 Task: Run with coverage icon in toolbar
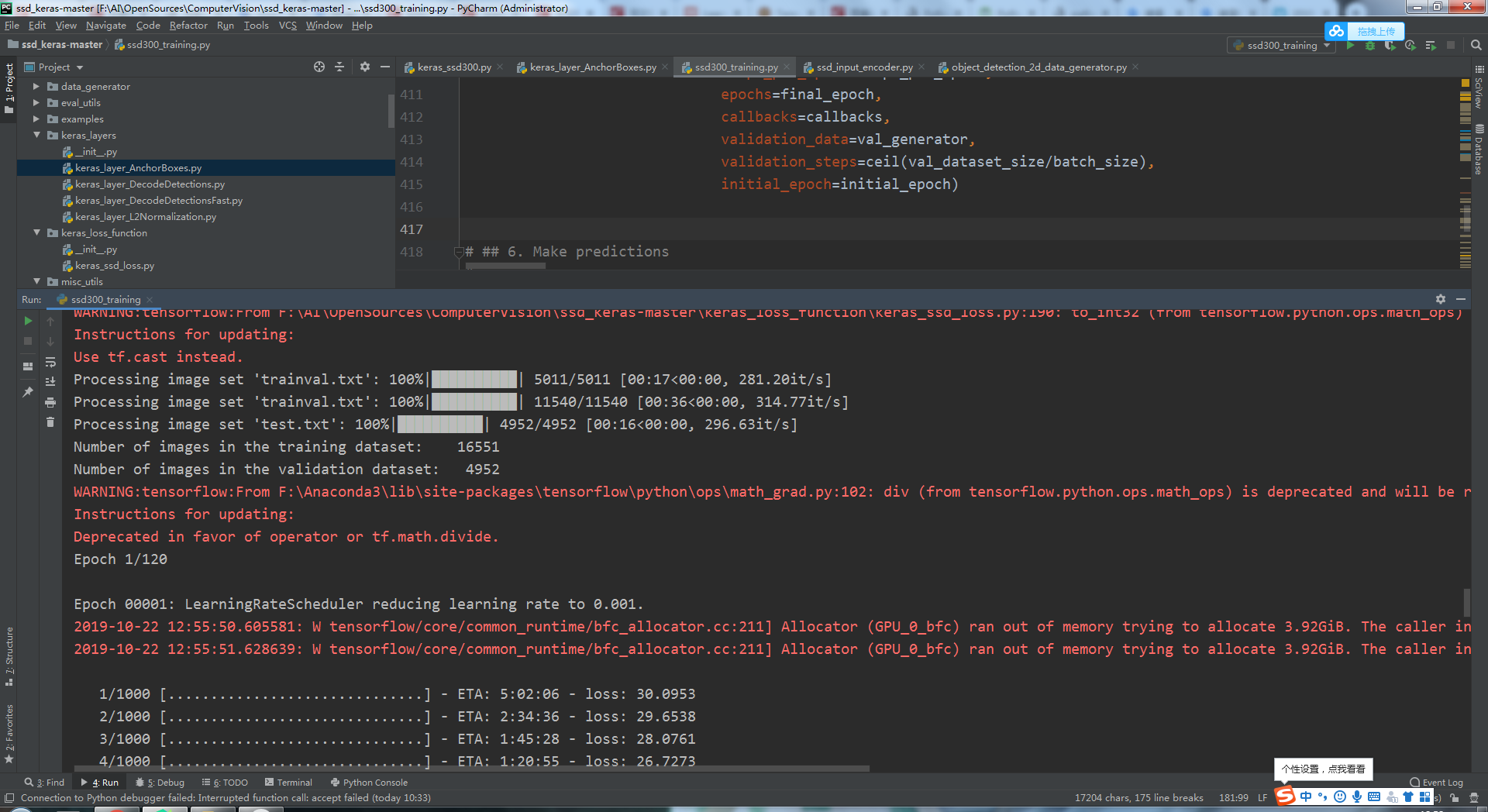click(x=1390, y=46)
